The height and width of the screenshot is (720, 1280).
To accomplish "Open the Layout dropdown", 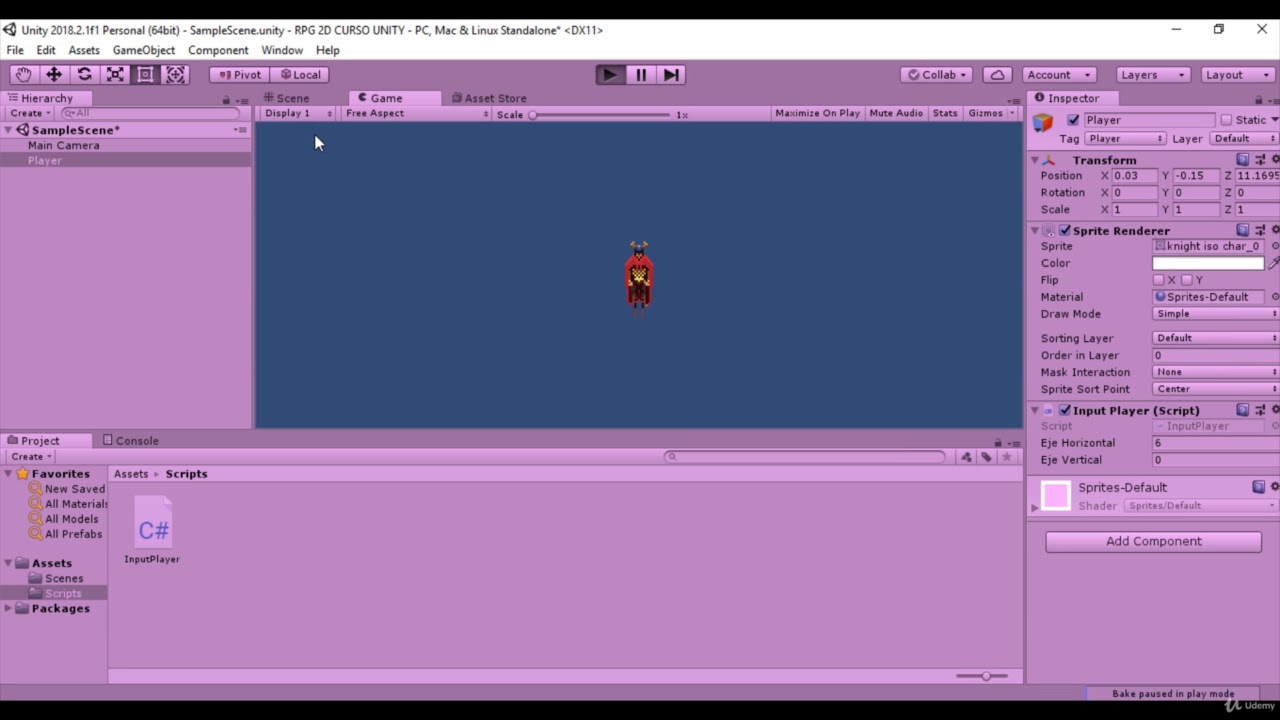I will (1237, 74).
